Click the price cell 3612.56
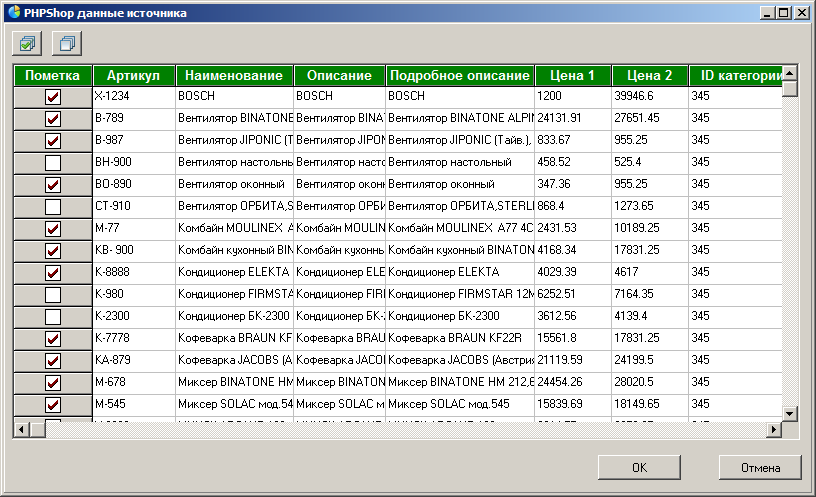The width and height of the screenshot is (816, 497). click(572, 316)
